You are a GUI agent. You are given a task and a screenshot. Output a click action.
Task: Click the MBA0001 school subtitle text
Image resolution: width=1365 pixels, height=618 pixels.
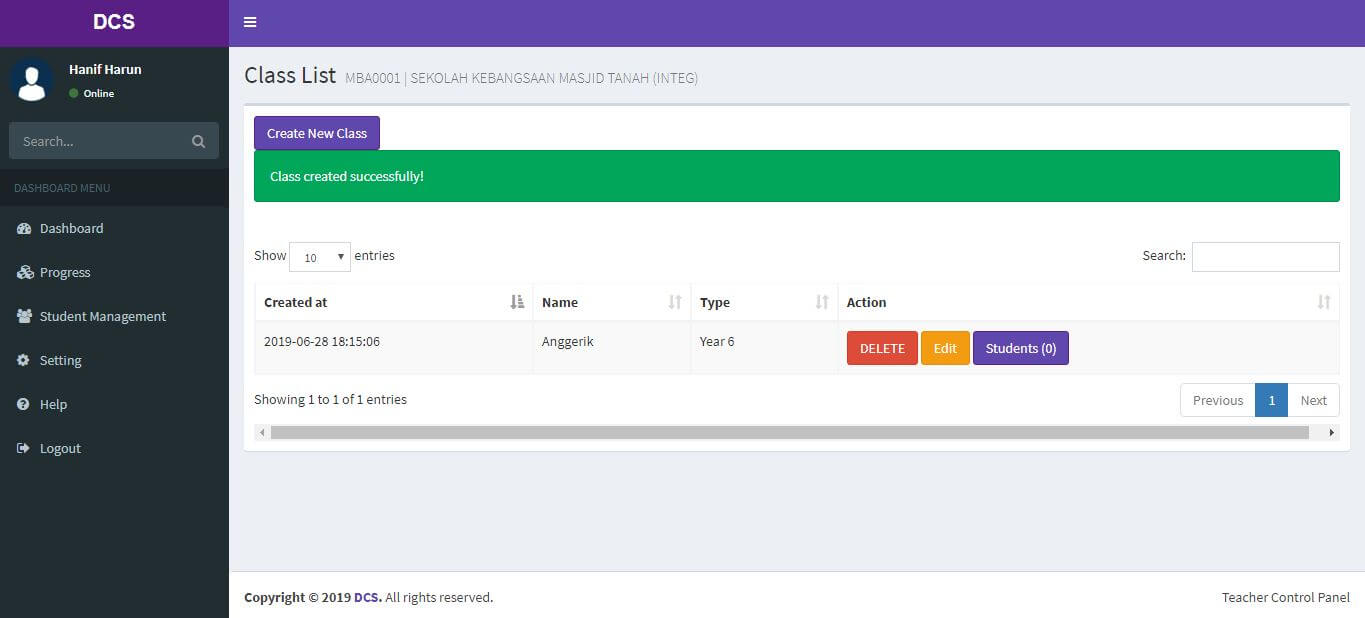521,78
